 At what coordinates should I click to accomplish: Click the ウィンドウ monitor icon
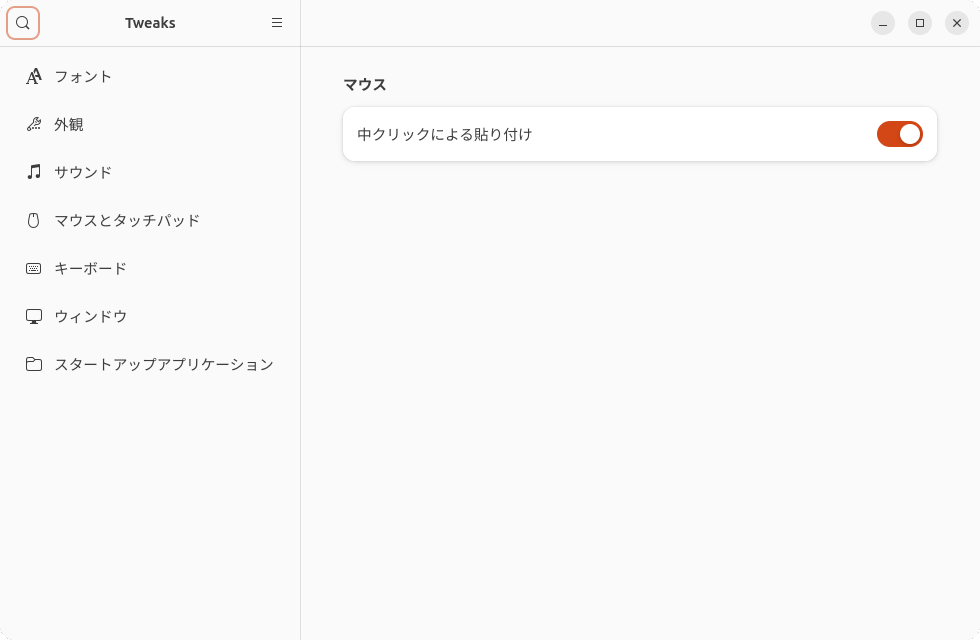coord(34,316)
